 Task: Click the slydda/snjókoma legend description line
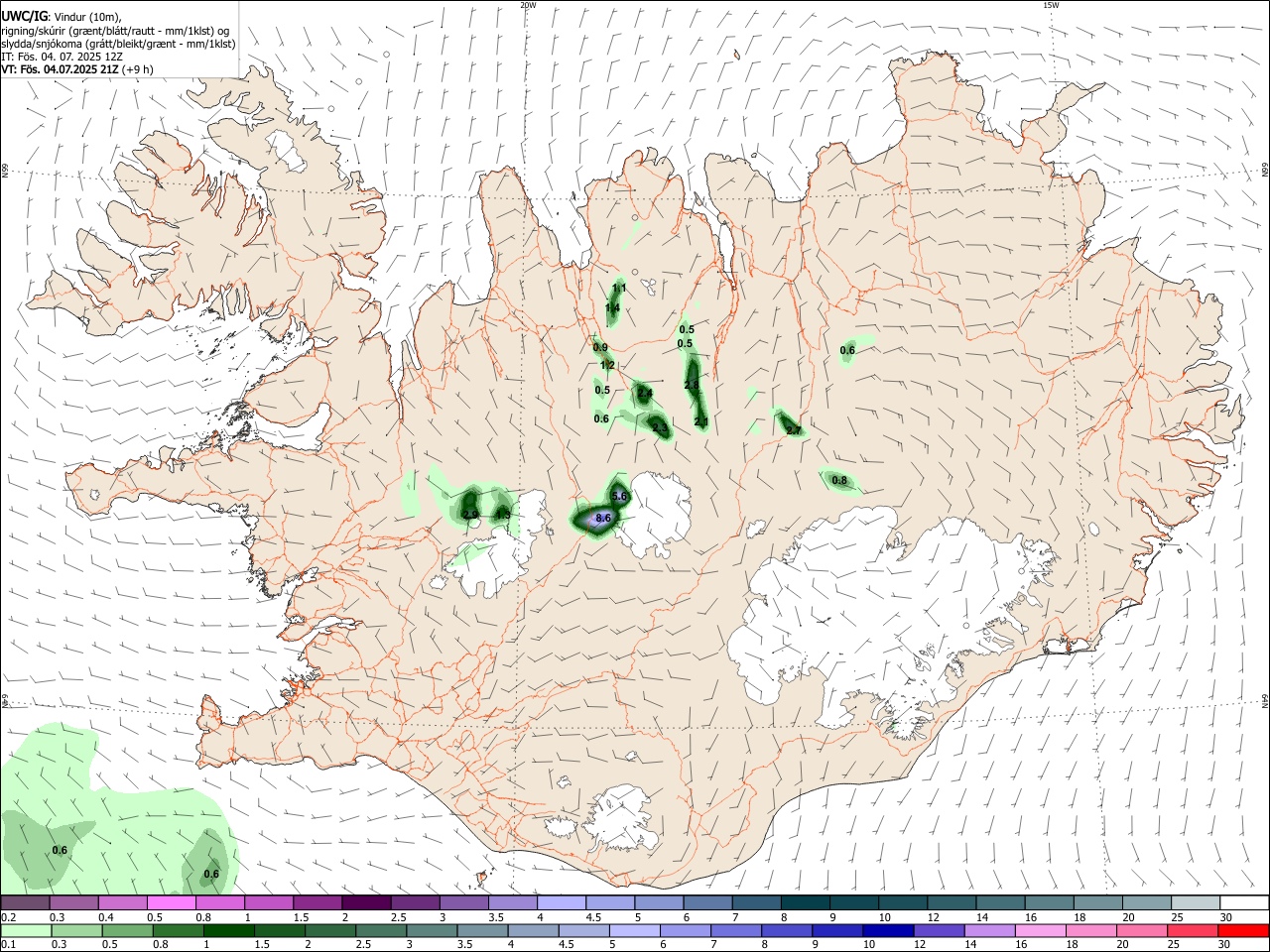118,43
